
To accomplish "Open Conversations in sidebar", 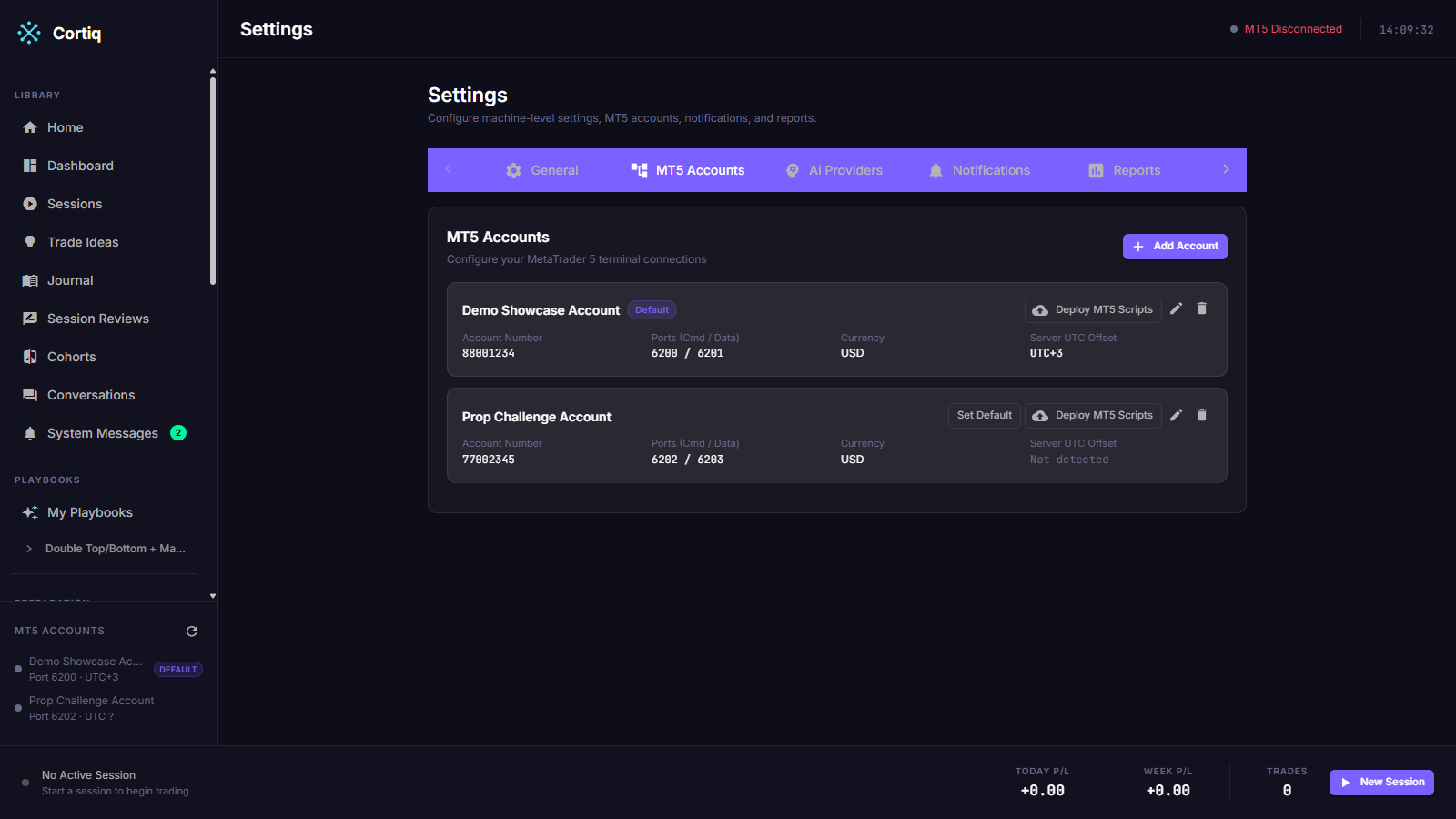I will coord(105,395).
